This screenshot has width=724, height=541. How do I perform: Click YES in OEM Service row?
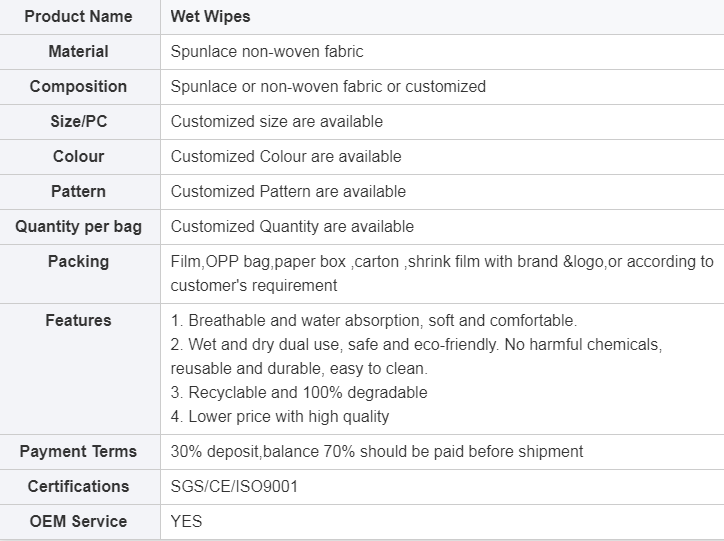pyautogui.click(x=186, y=522)
